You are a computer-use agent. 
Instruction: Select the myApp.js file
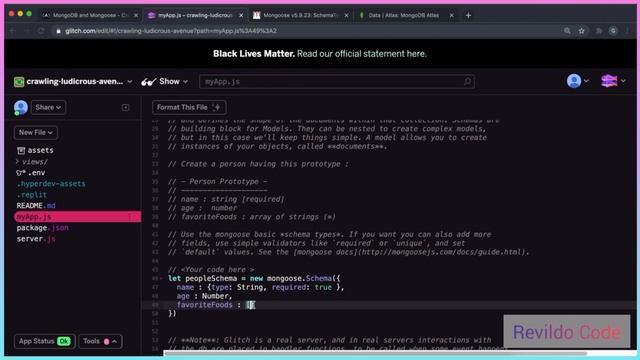click(77, 217)
